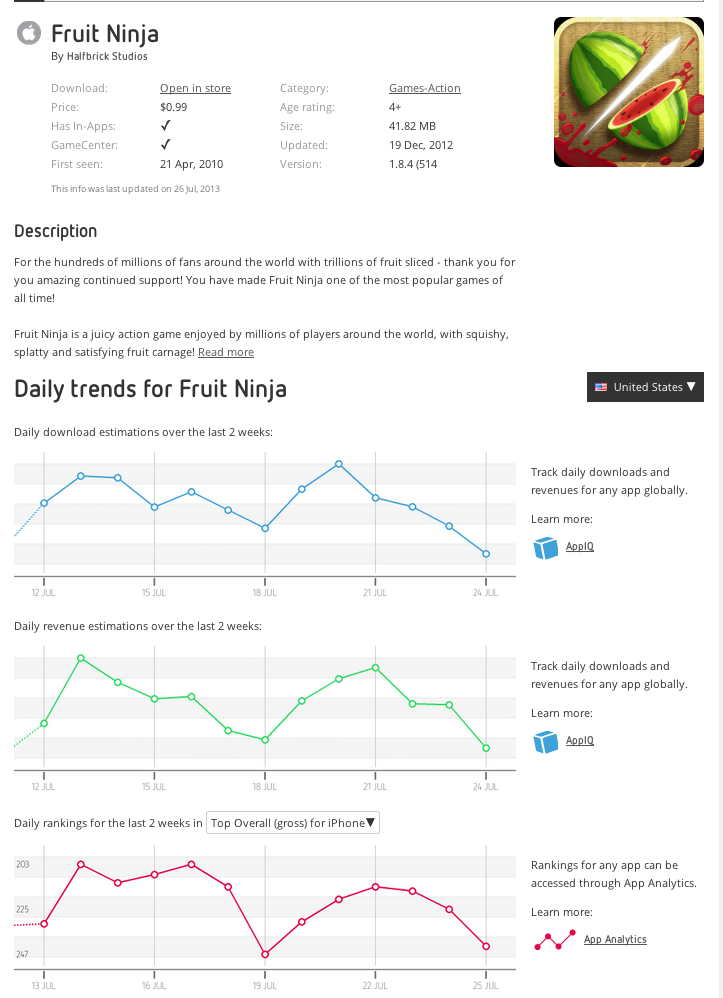Open the AppIQ link beside revenue chart
This screenshot has width=723, height=998.
point(580,741)
